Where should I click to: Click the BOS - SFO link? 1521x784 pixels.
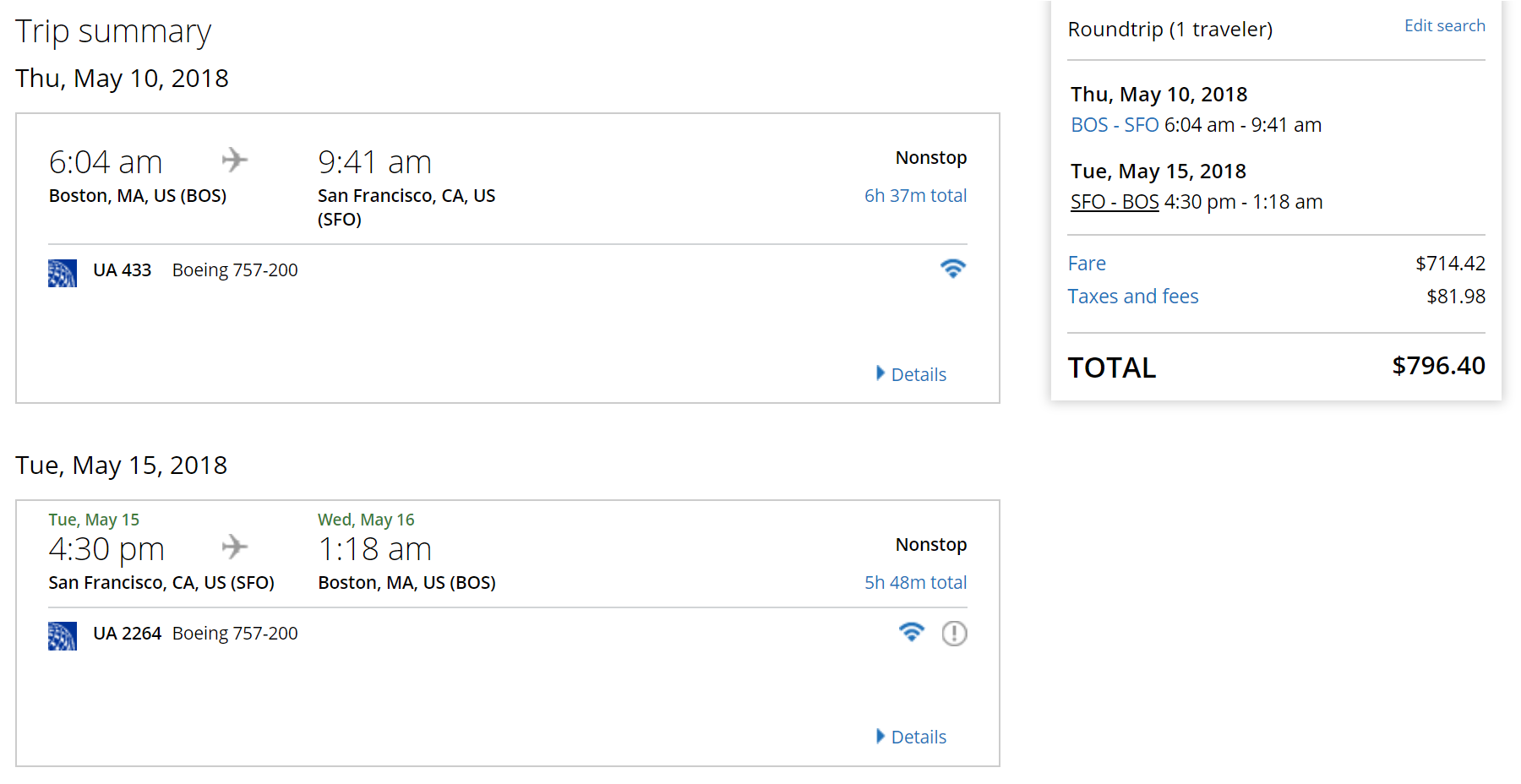pos(1115,125)
